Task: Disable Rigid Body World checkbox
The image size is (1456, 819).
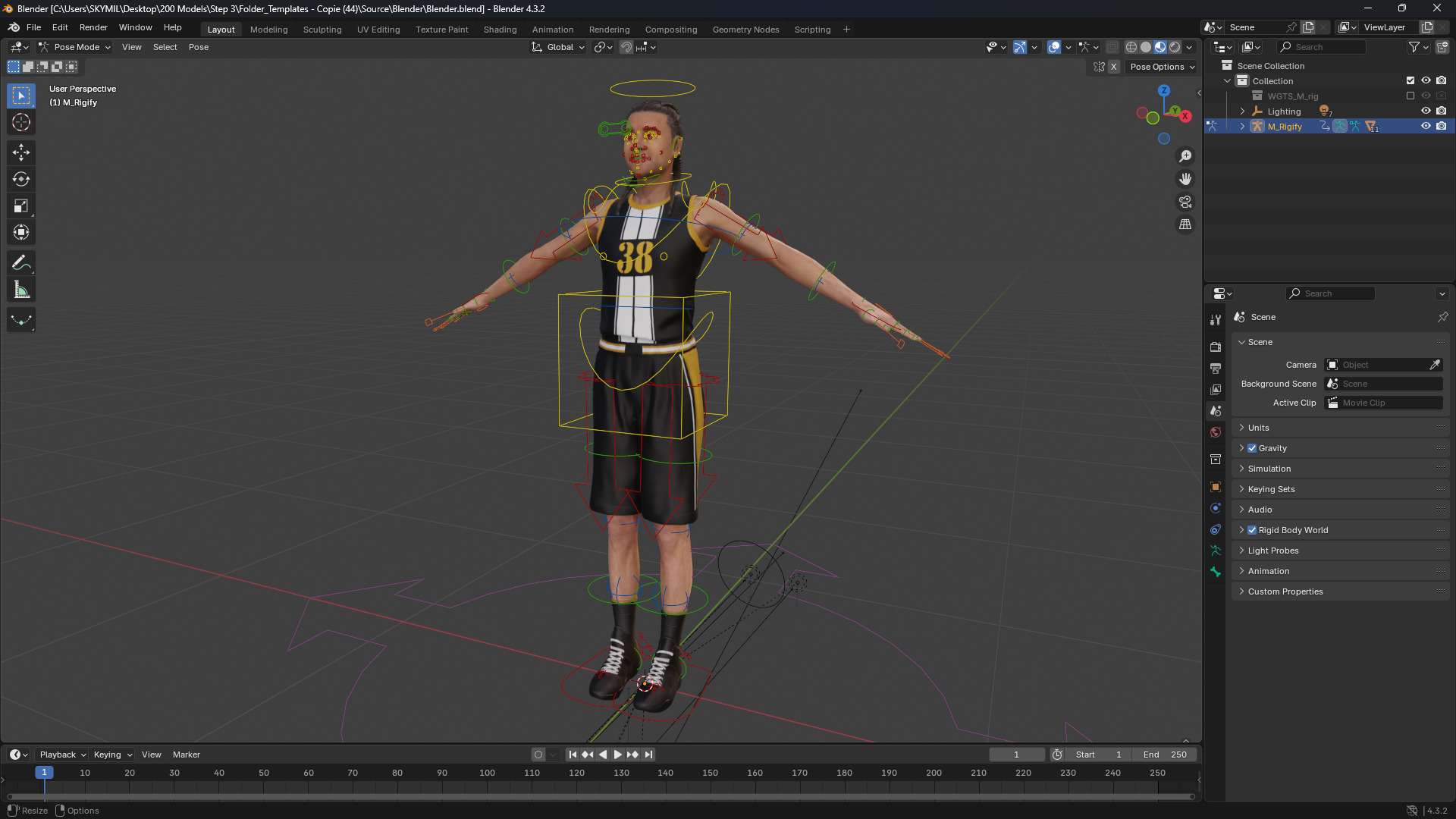Action: coord(1252,530)
